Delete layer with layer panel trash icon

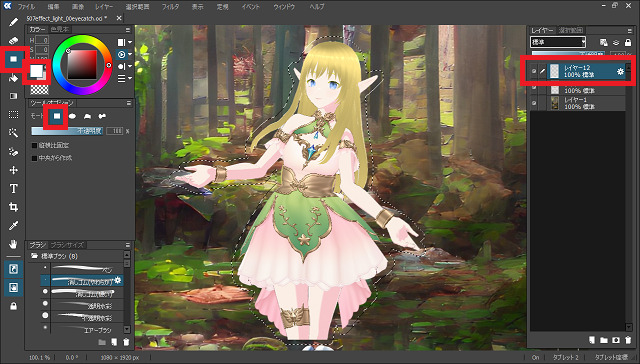point(628,340)
